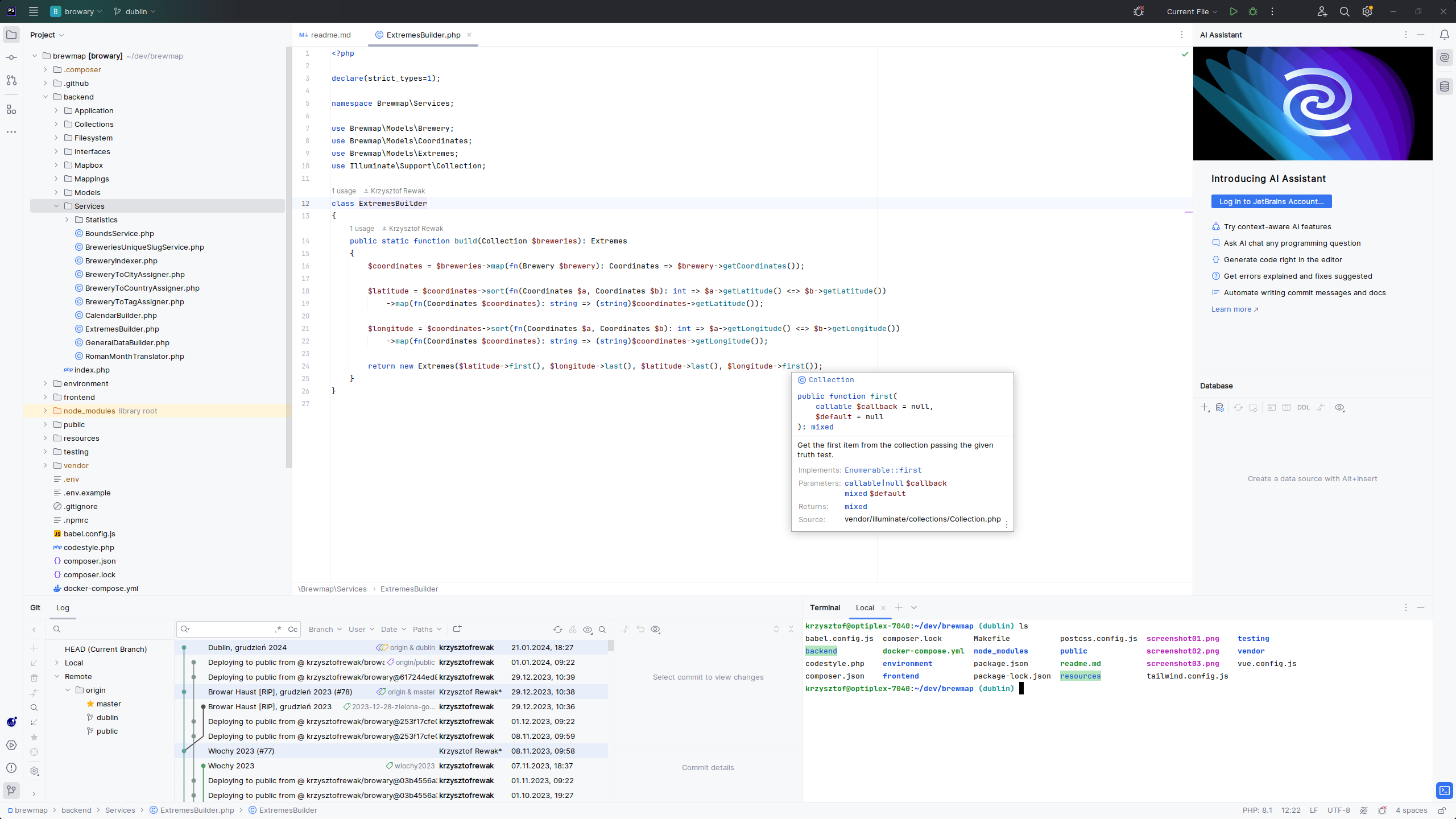Switch to the readme.md editor tab
Image resolution: width=1456 pixels, height=819 pixels.
click(x=330, y=35)
